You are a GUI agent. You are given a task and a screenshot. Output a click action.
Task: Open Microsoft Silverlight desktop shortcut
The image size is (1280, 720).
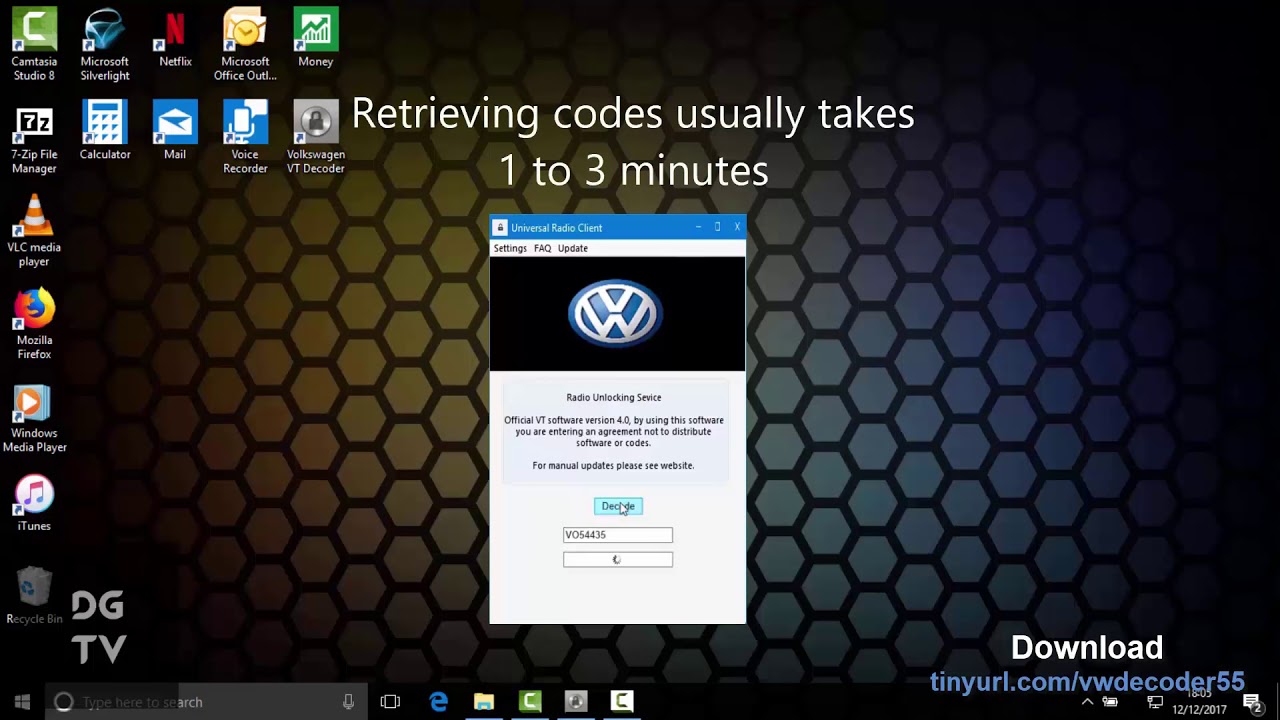coord(105,45)
